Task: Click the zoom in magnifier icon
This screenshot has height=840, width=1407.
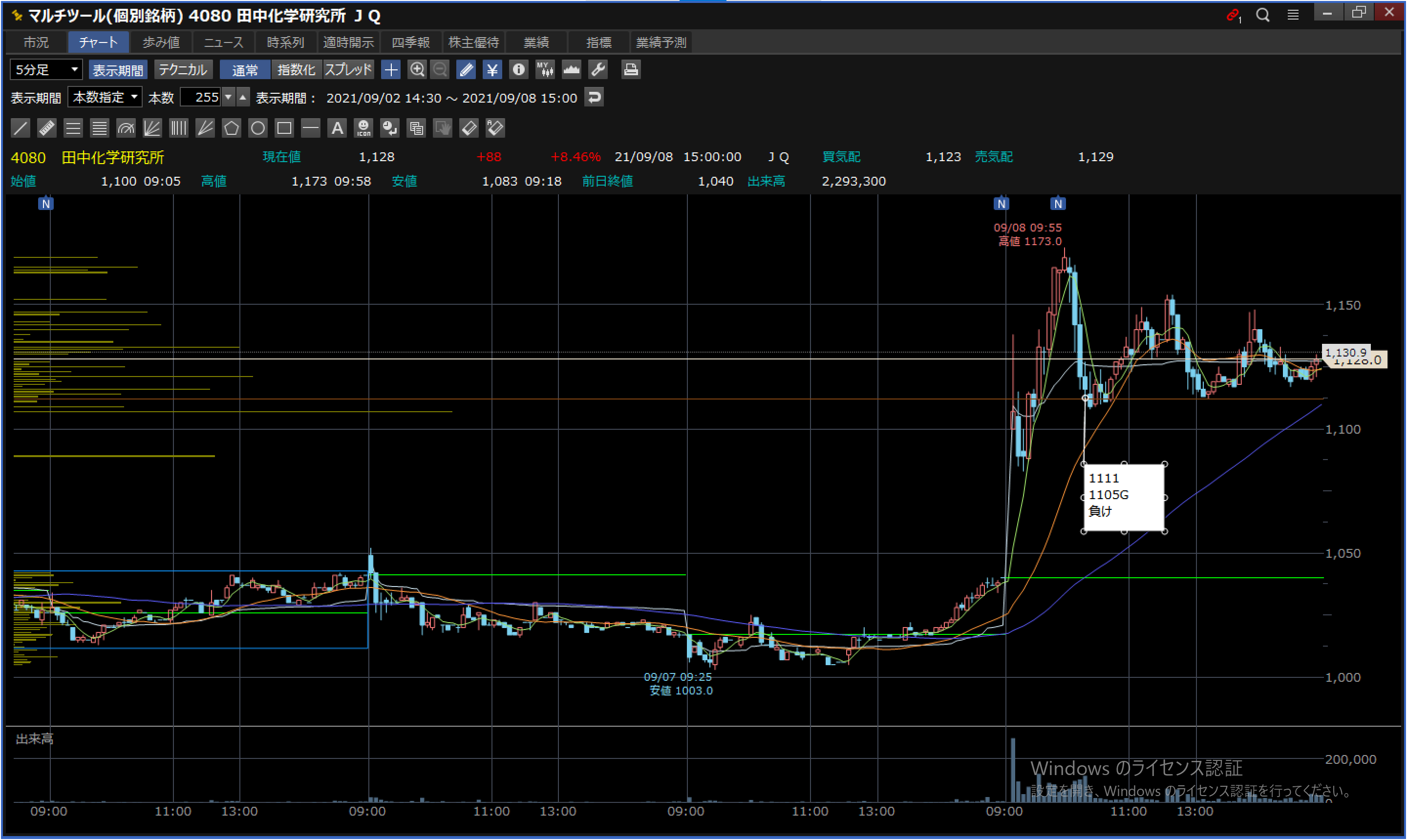Action: [417, 70]
